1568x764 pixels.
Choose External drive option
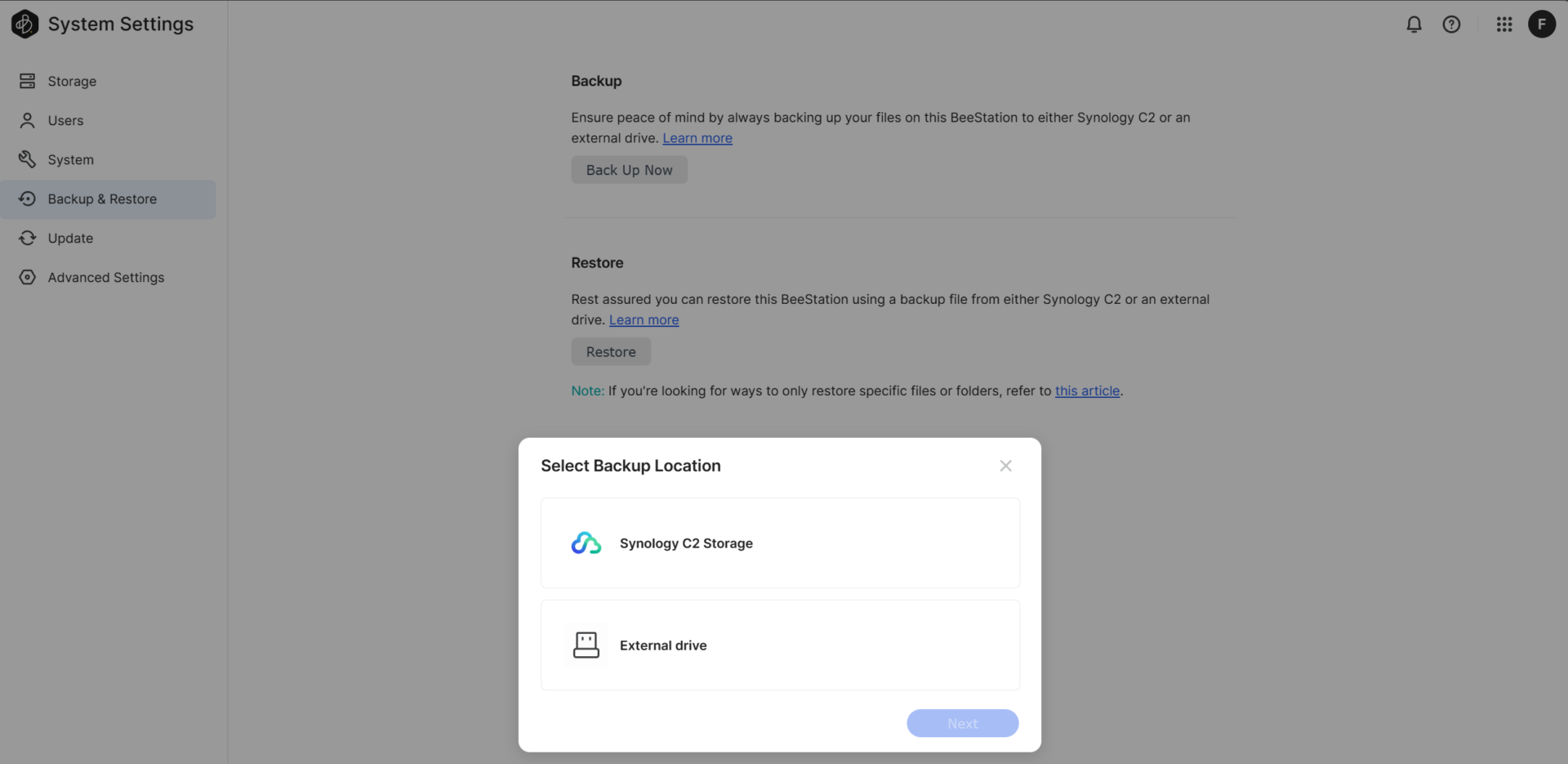tap(780, 646)
